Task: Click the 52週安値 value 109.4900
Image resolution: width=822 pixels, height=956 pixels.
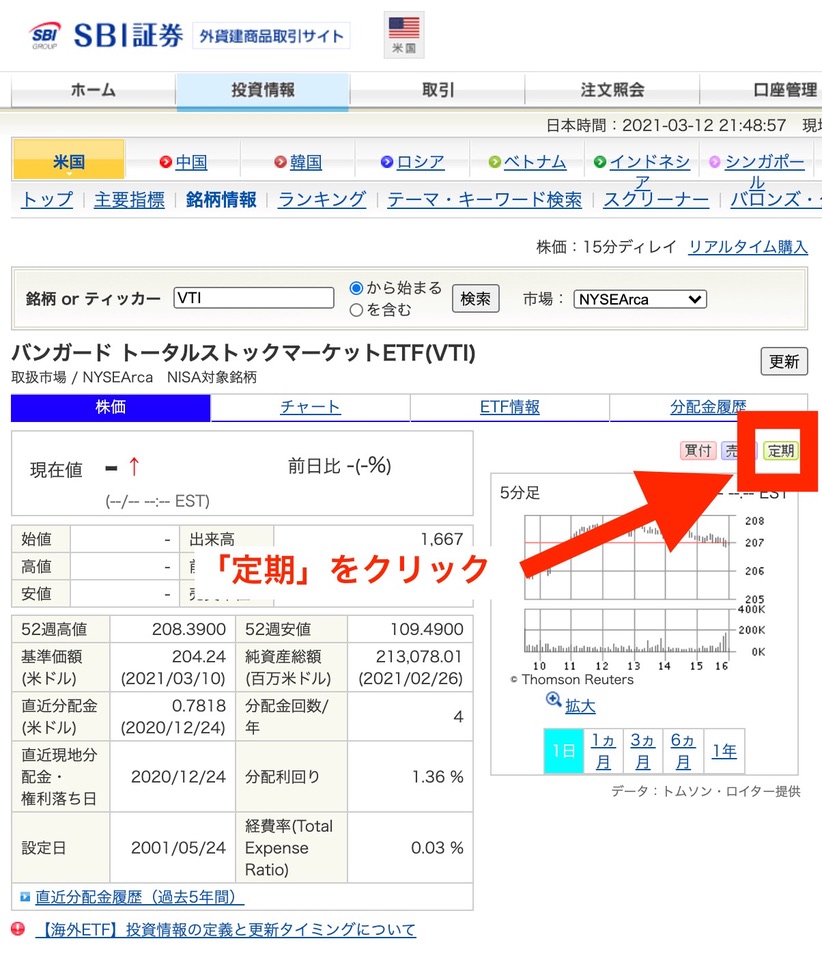Action: pos(427,629)
